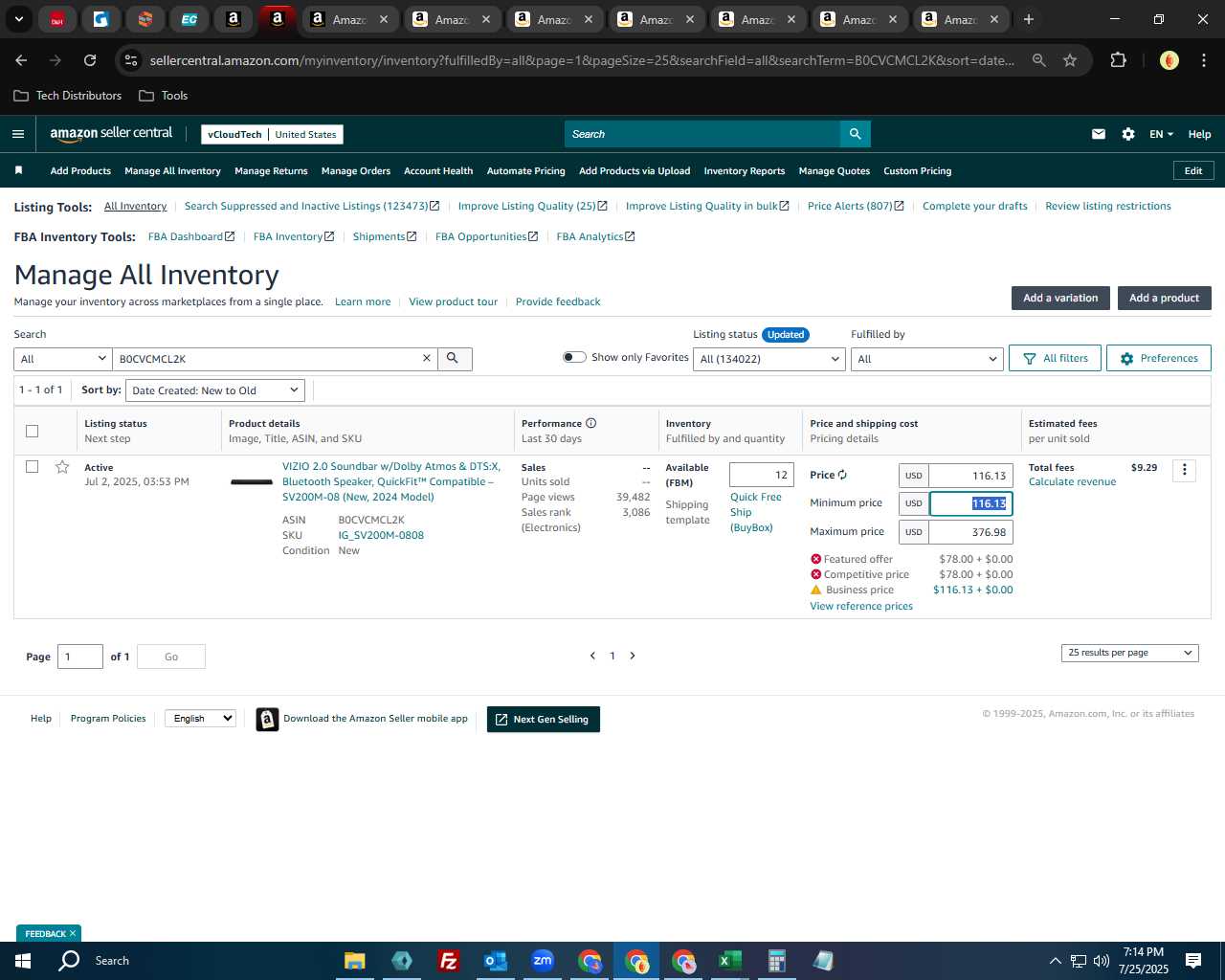Open the 25 results per page dropdown
Viewport: 1225px width, 980px height.
[1129, 653]
